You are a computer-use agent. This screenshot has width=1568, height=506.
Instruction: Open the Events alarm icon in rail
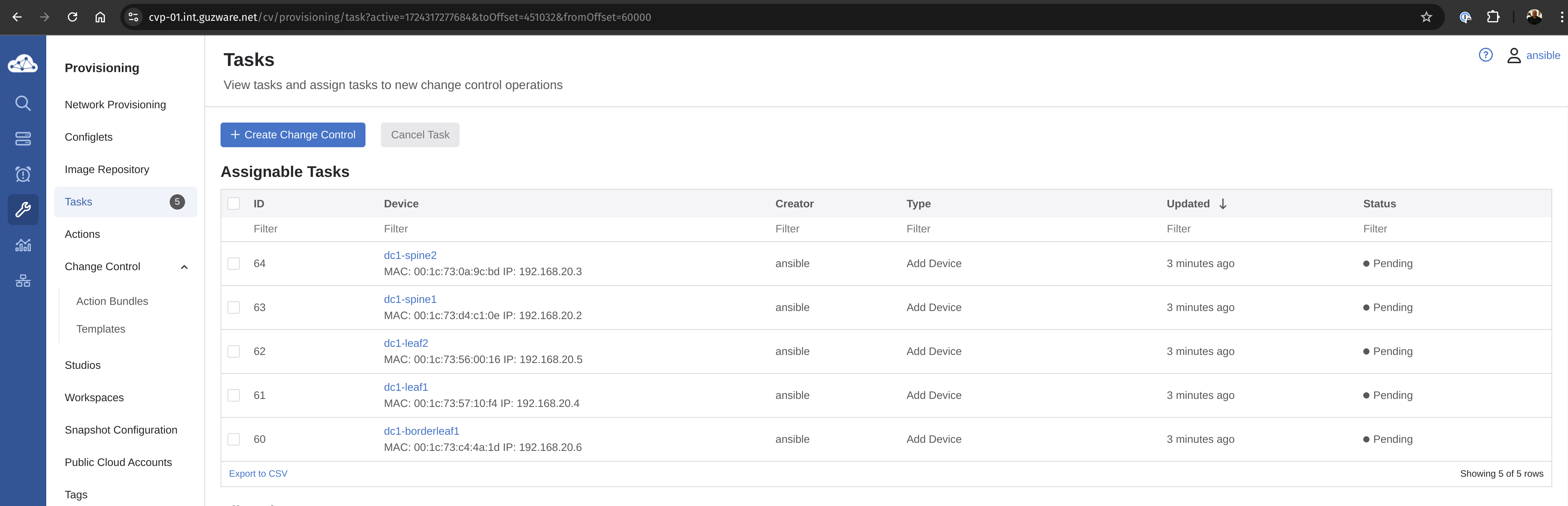point(22,175)
